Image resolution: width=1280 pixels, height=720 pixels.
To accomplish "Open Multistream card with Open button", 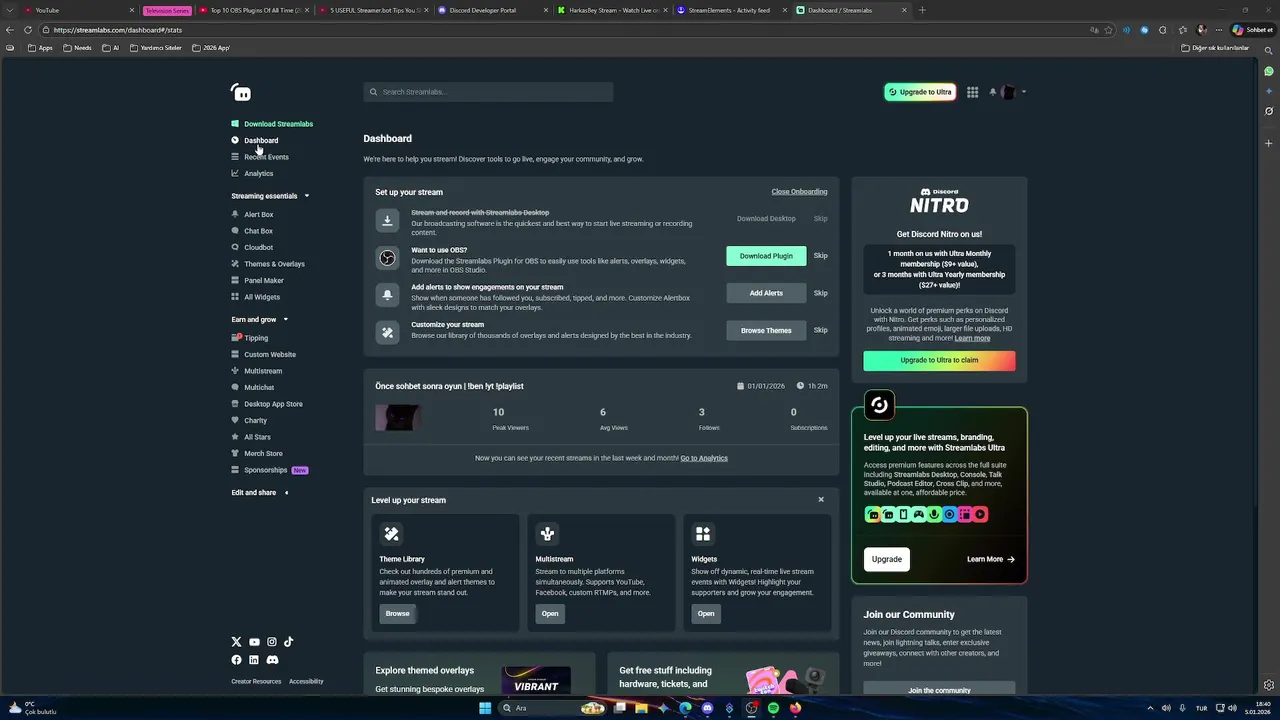I will pos(550,613).
